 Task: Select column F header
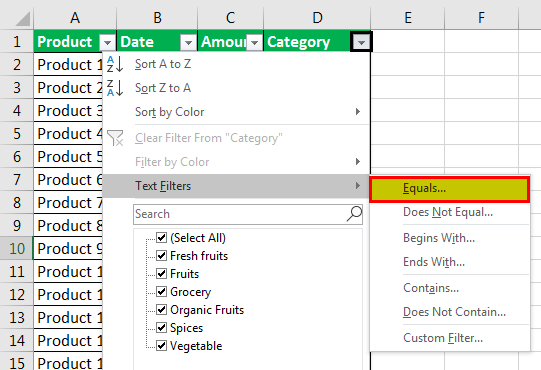pos(481,18)
